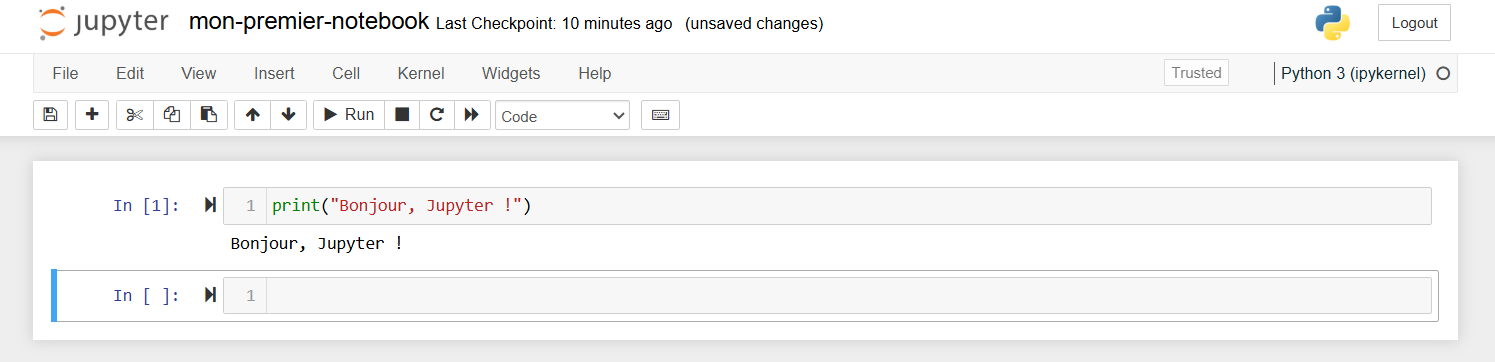Insert a cell below with plus icon
Image resolution: width=1495 pixels, height=362 pixels.
click(92, 115)
